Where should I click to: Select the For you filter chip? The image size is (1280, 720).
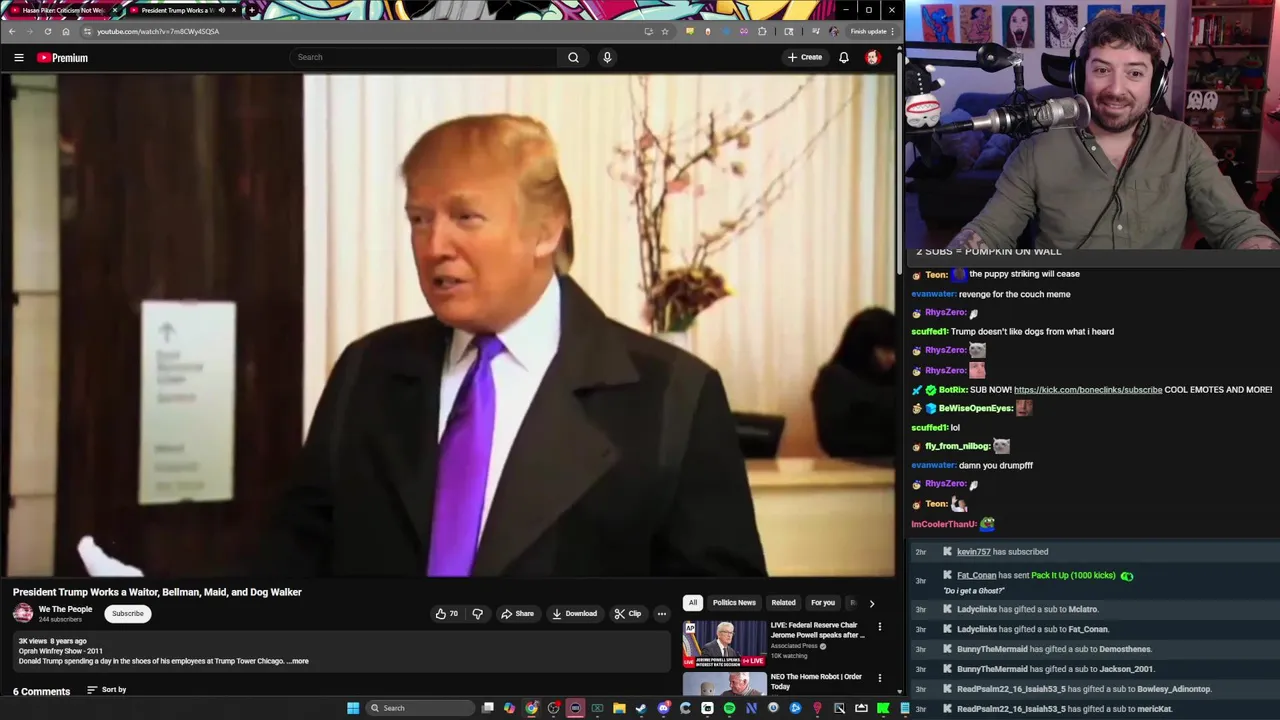click(823, 603)
